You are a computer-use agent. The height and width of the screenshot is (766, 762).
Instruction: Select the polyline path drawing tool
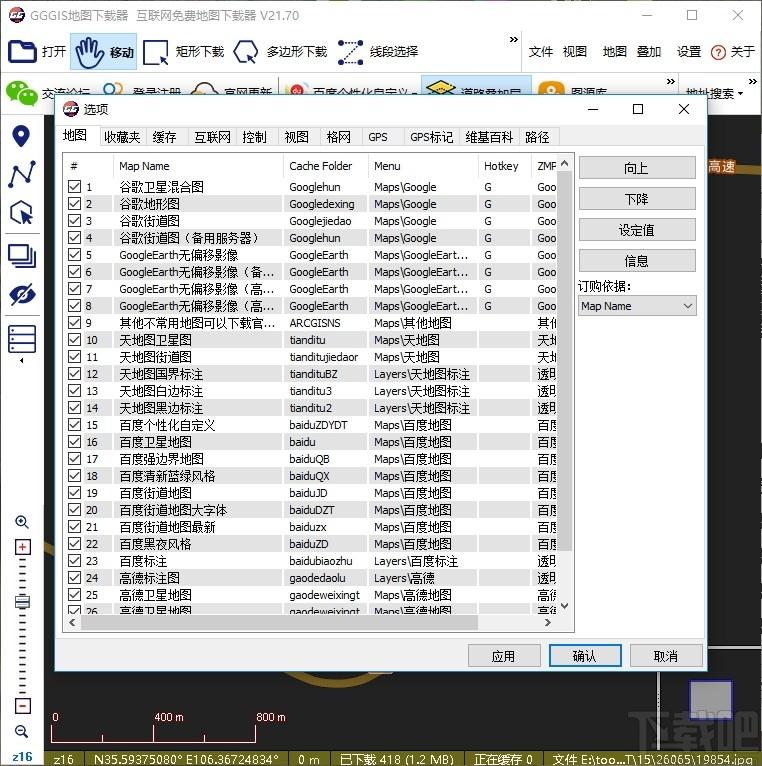coord(21,175)
